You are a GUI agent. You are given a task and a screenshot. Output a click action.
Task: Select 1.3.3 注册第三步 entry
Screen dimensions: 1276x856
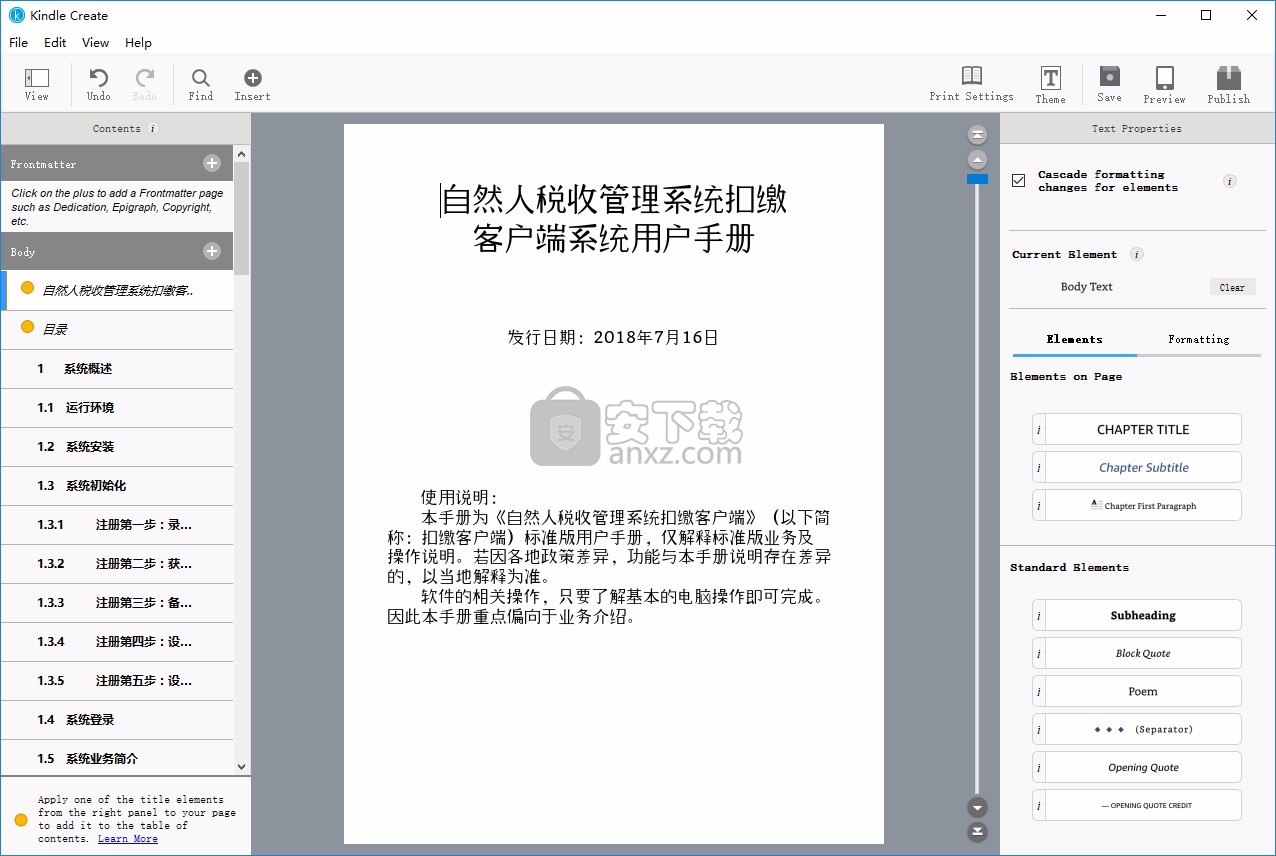(x=117, y=603)
